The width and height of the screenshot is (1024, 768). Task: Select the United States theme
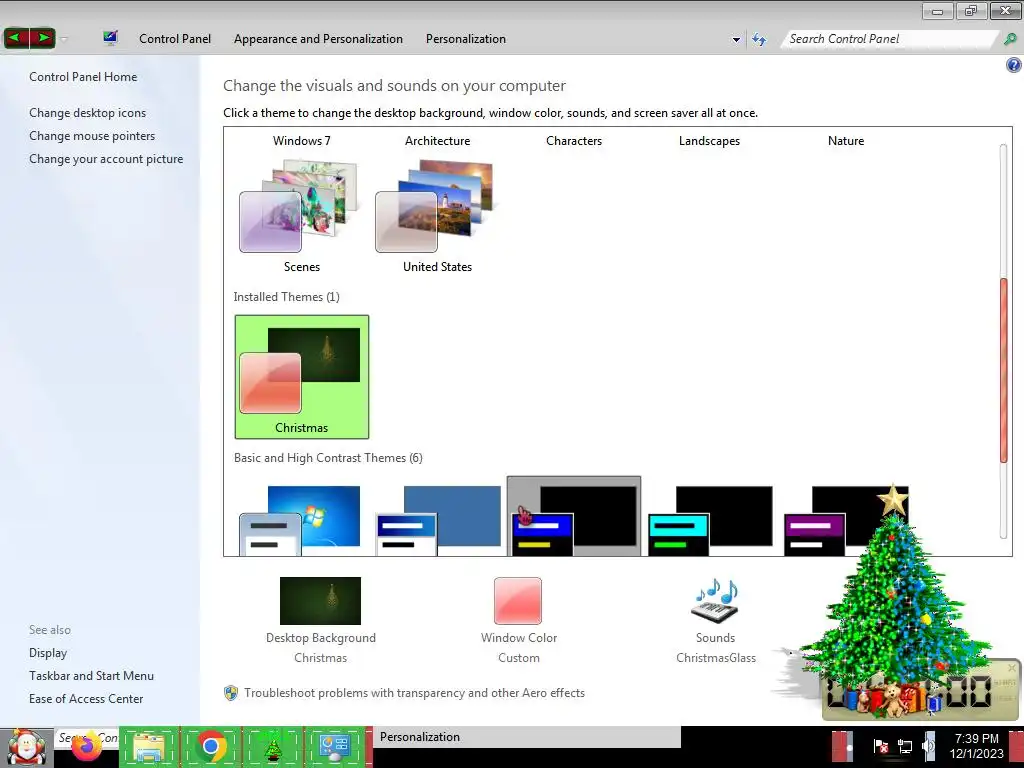click(438, 216)
